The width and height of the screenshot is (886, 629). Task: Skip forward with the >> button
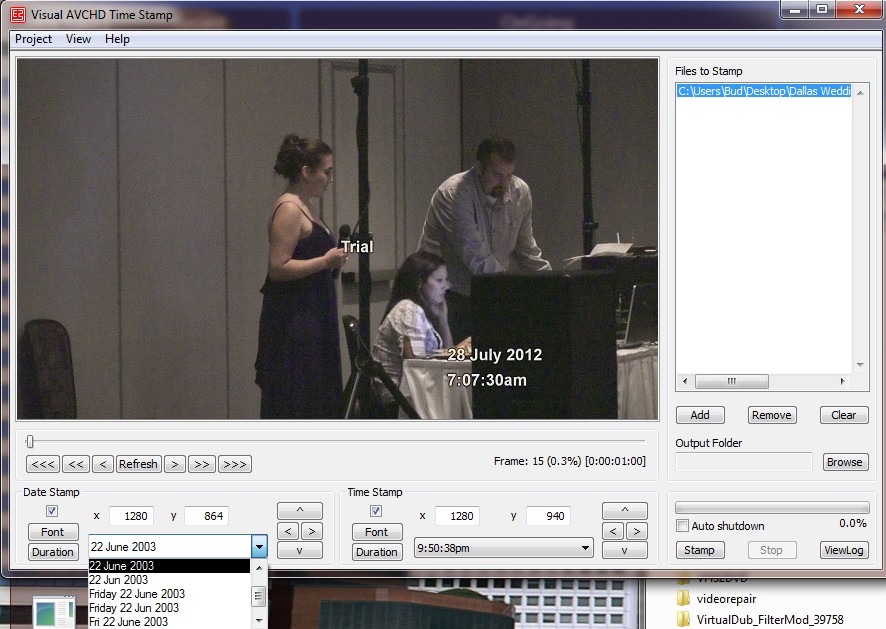(x=202, y=464)
